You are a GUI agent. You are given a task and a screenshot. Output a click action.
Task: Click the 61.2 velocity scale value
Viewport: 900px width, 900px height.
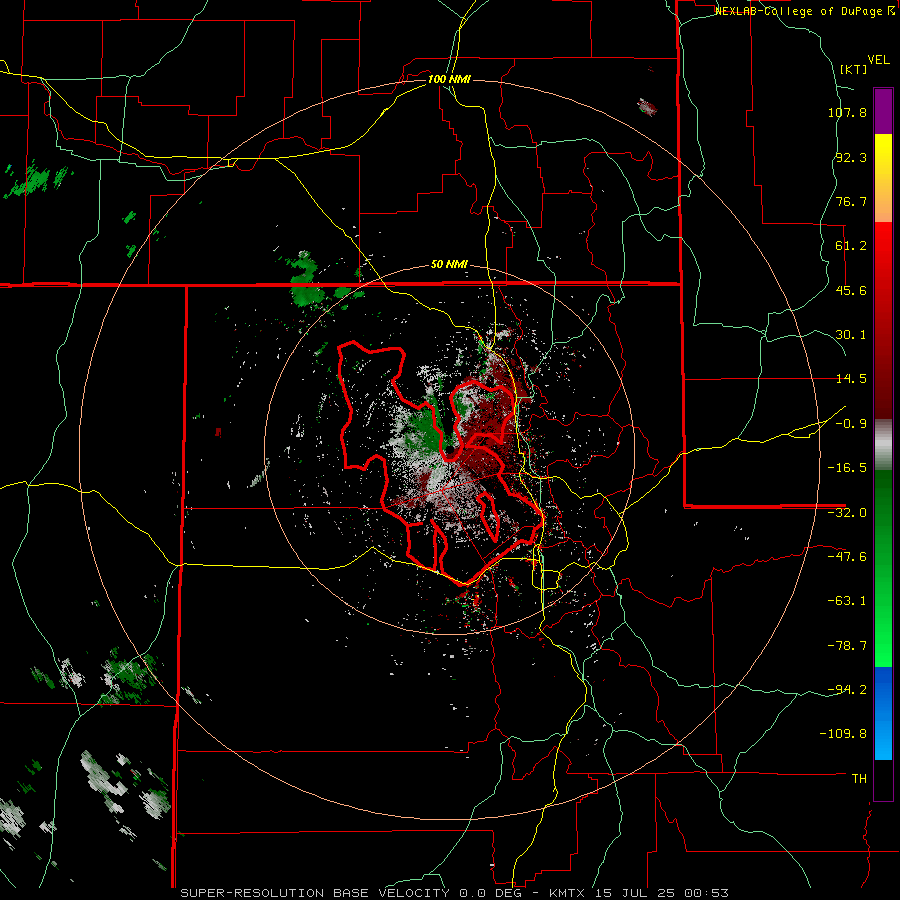[851, 246]
